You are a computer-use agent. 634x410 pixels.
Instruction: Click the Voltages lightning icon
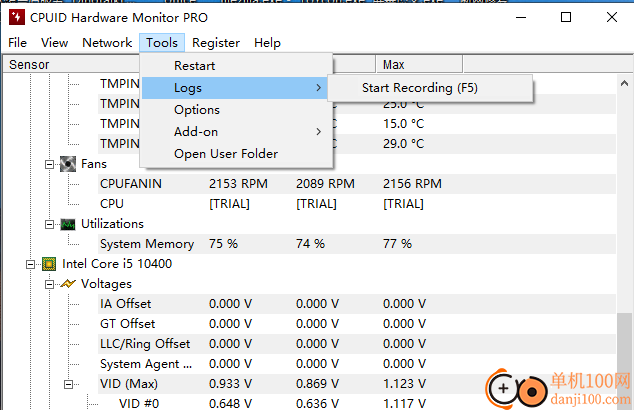point(68,284)
